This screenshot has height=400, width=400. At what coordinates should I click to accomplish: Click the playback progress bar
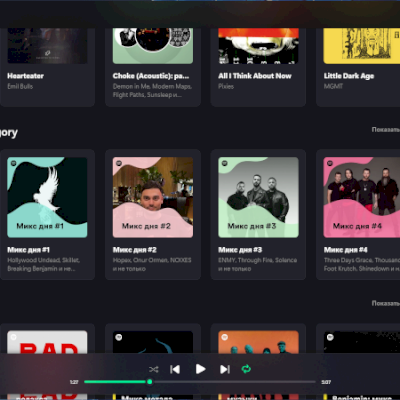coord(200,382)
